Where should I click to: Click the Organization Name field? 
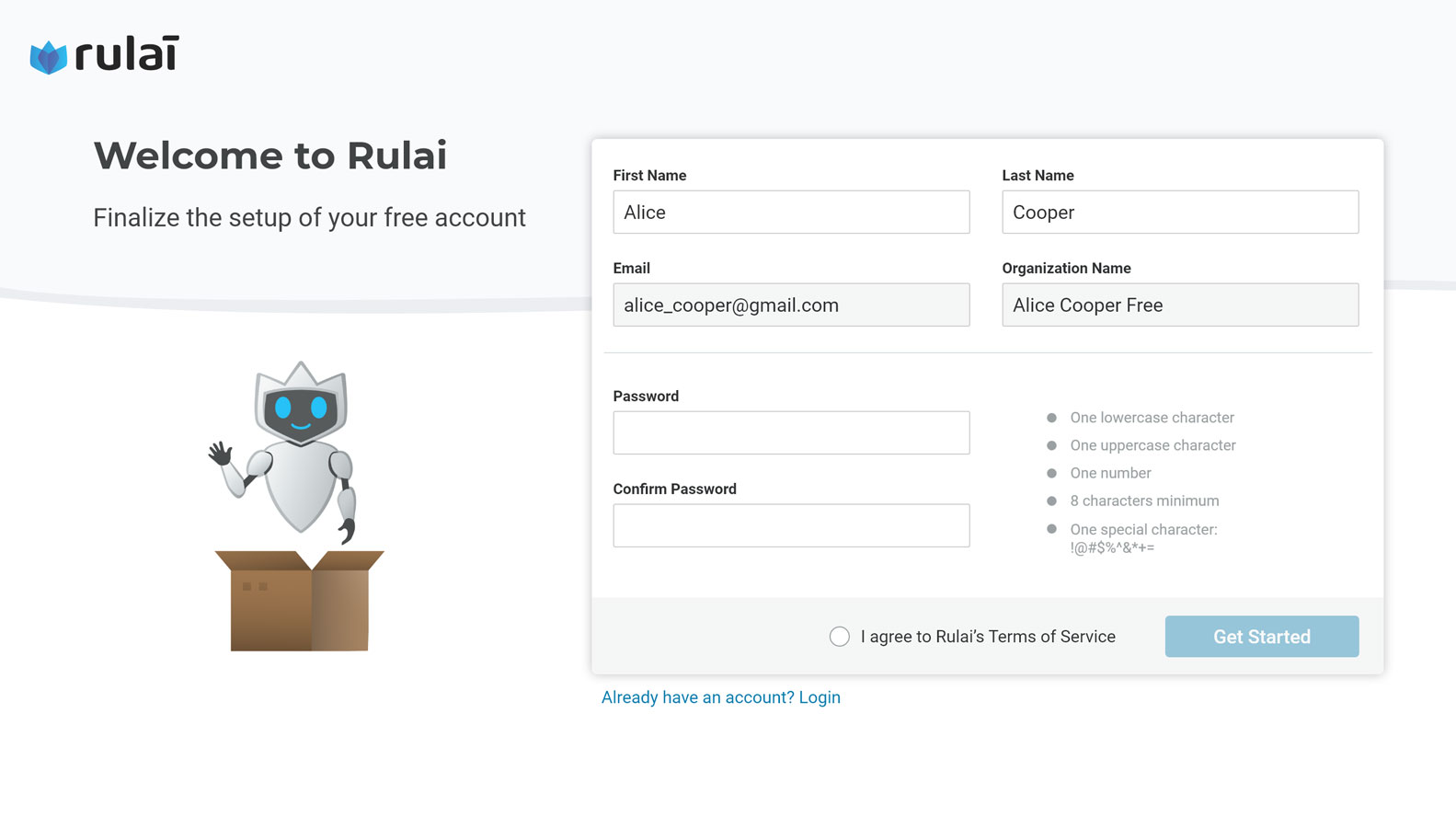tap(1179, 305)
